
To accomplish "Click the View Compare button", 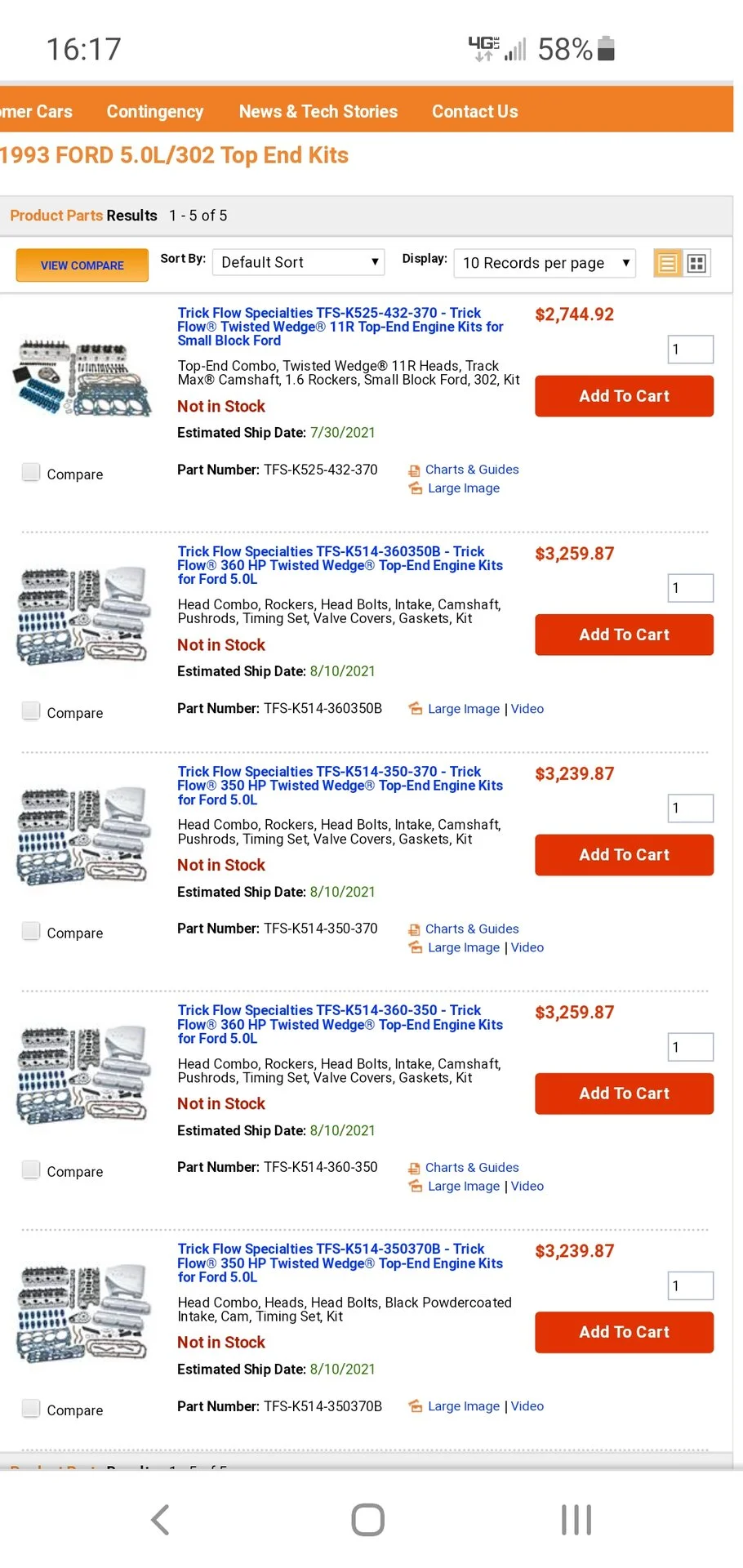I will (82, 265).
